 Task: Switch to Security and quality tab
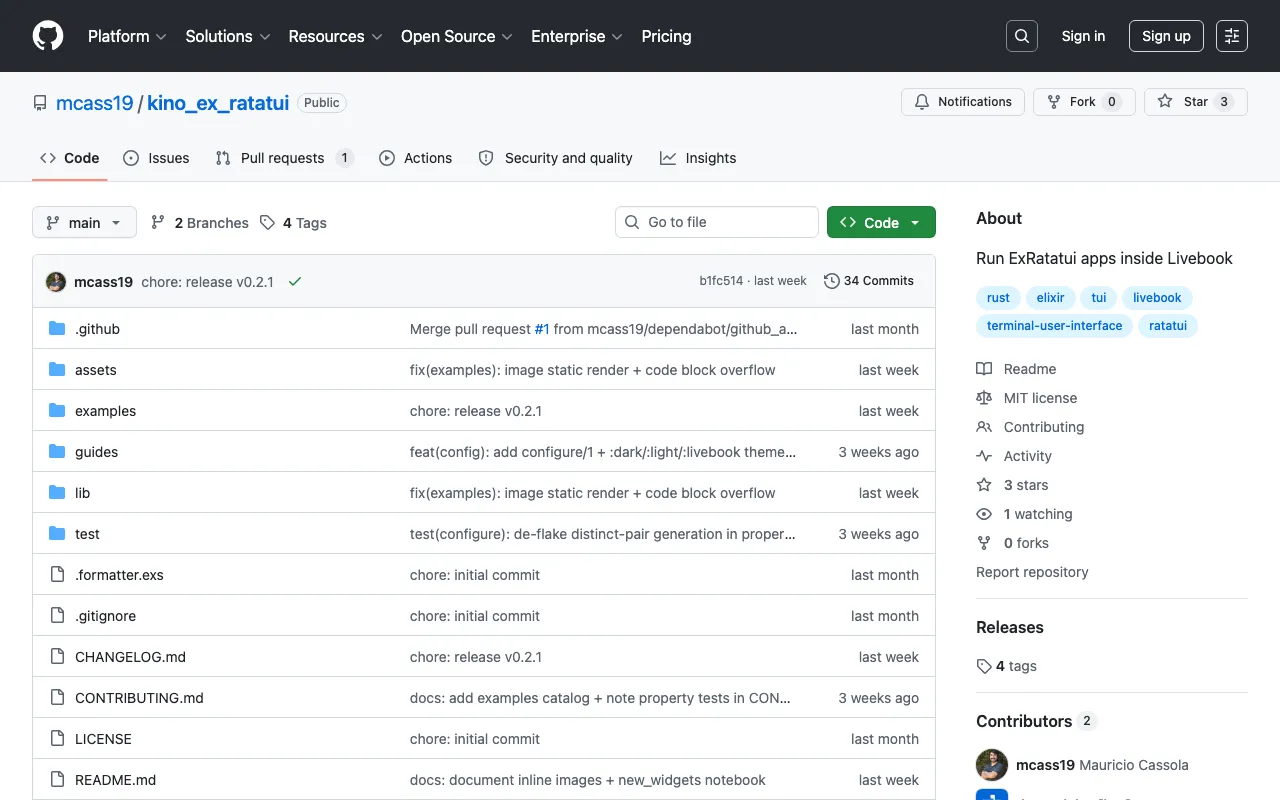pos(556,158)
